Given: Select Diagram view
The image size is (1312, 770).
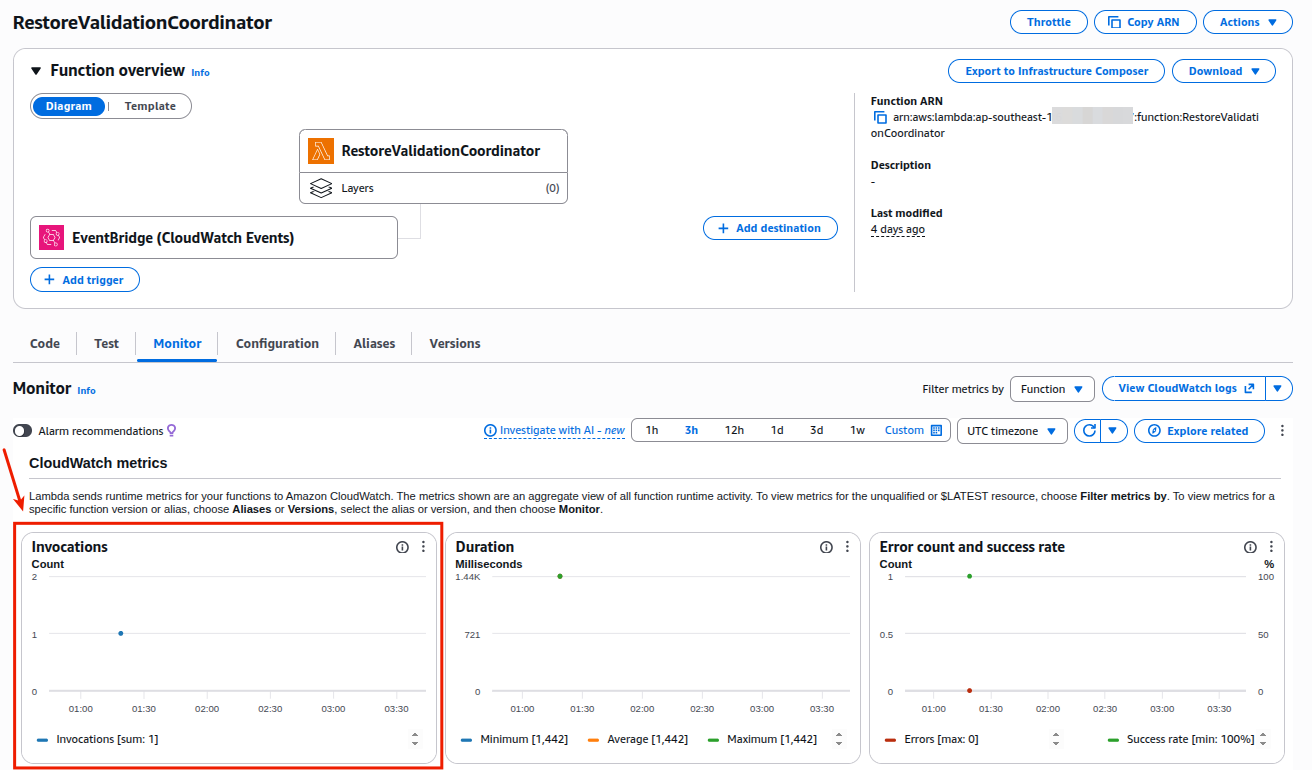Looking at the screenshot, I should click(x=68, y=106).
